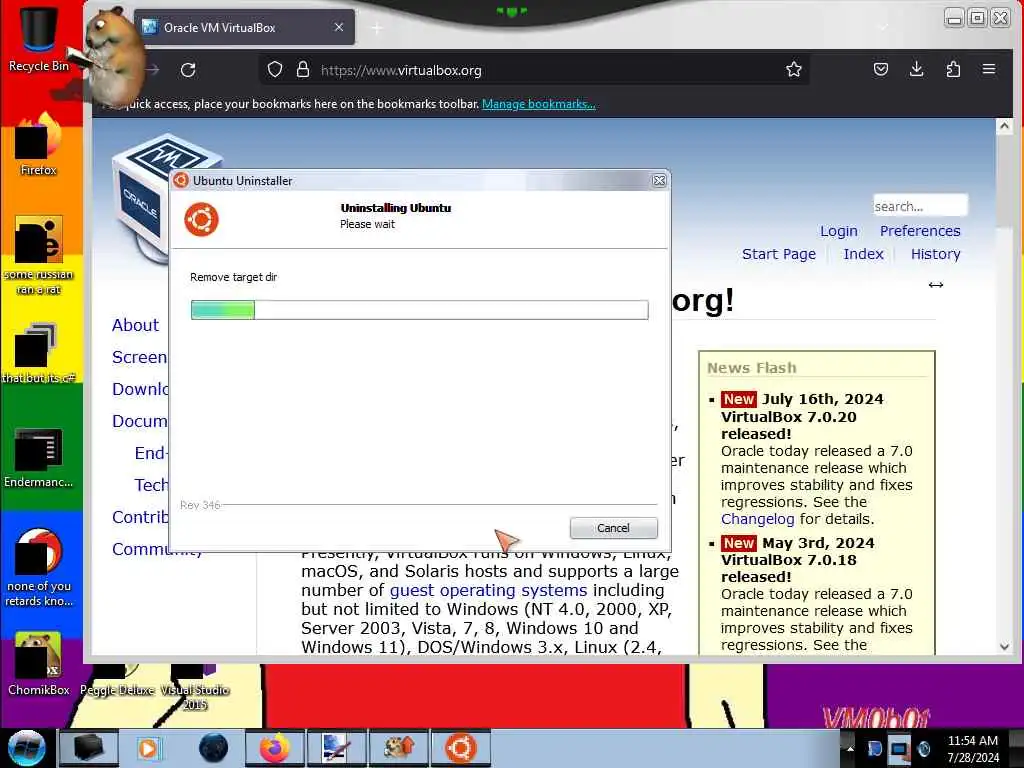
Task: Cancel the Ubuntu uninstall
Action: tap(613, 528)
